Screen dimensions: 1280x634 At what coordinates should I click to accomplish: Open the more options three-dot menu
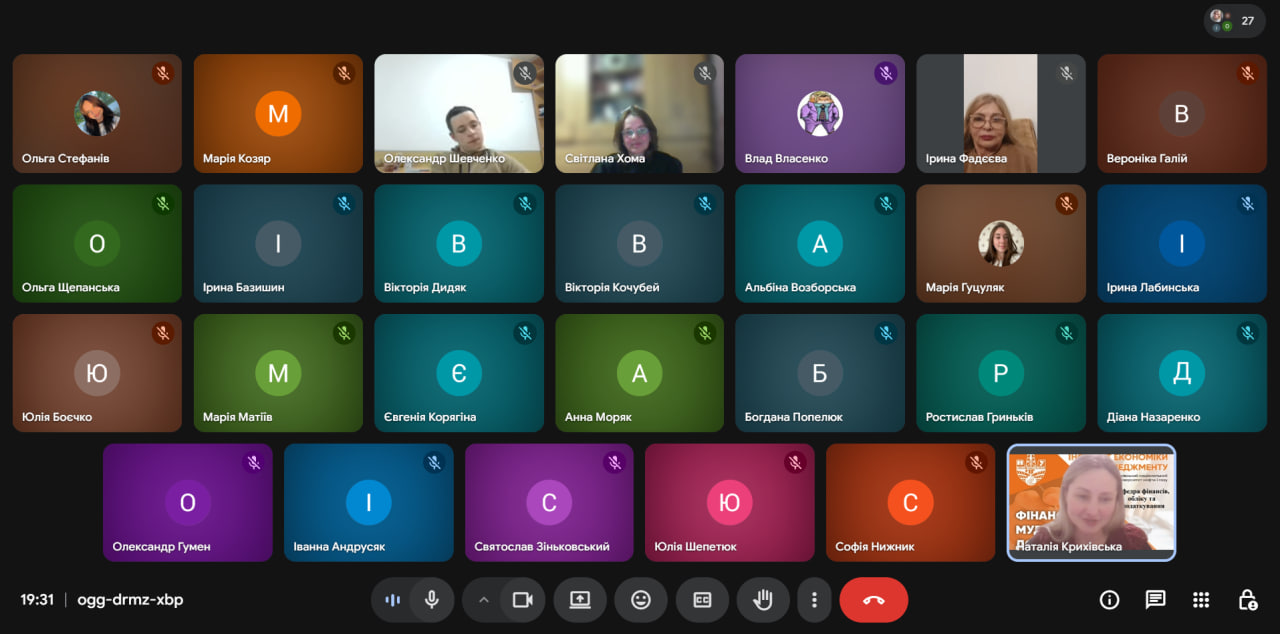[814, 600]
